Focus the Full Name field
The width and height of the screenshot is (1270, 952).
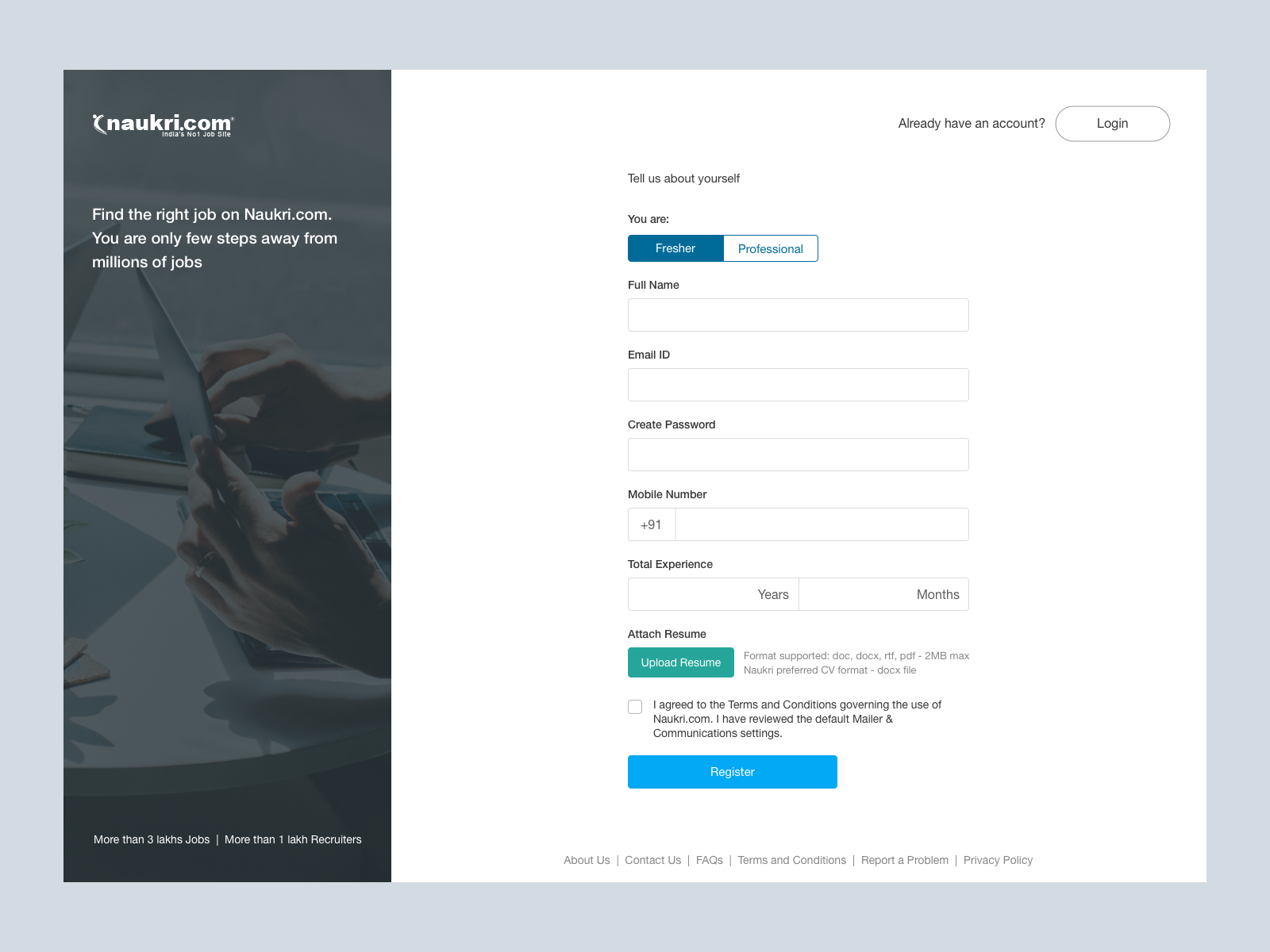(799, 315)
